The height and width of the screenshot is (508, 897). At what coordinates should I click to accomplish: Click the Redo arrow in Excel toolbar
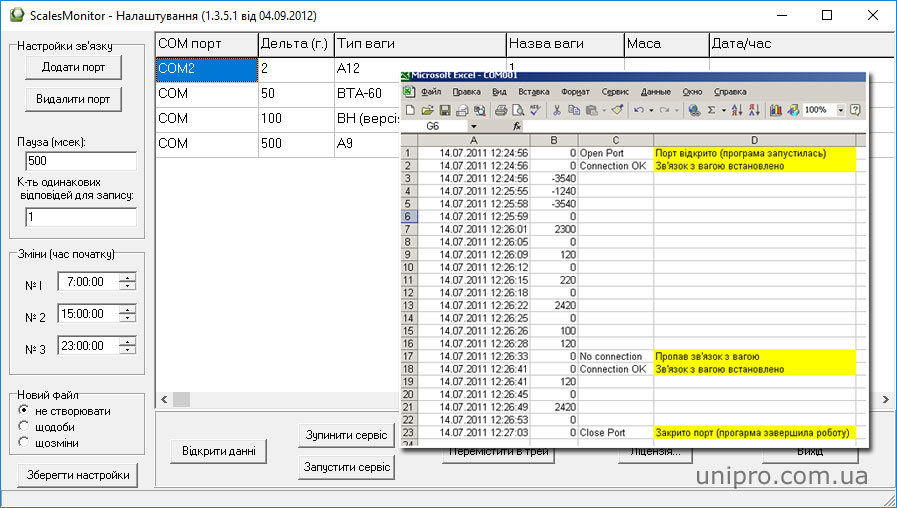[x=664, y=110]
